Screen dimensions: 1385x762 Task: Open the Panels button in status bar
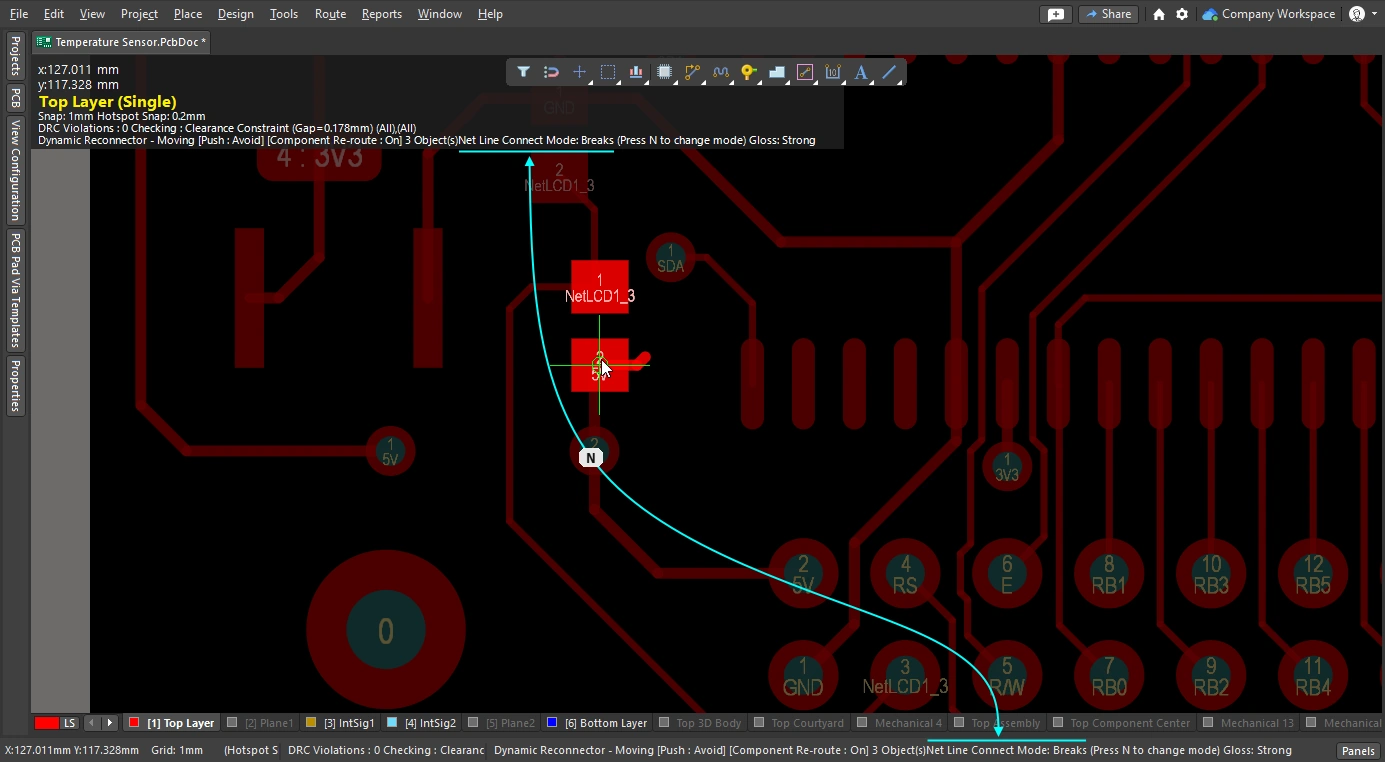[x=1357, y=751]
